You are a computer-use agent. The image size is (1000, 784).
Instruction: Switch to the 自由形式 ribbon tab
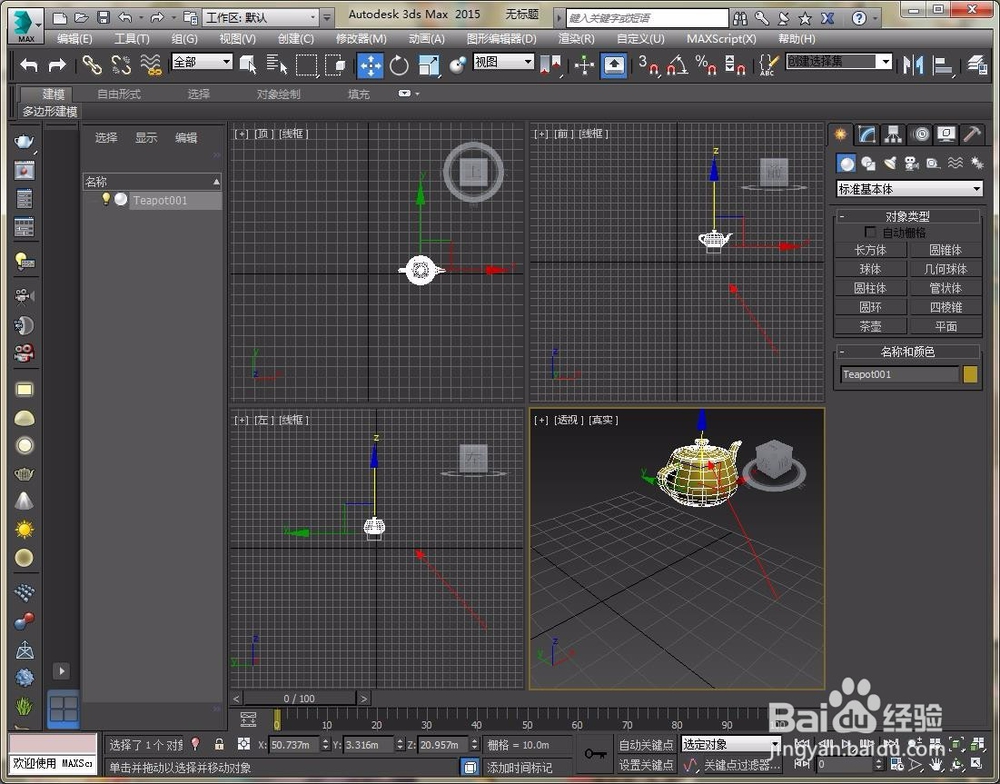(x=119, y=94)
